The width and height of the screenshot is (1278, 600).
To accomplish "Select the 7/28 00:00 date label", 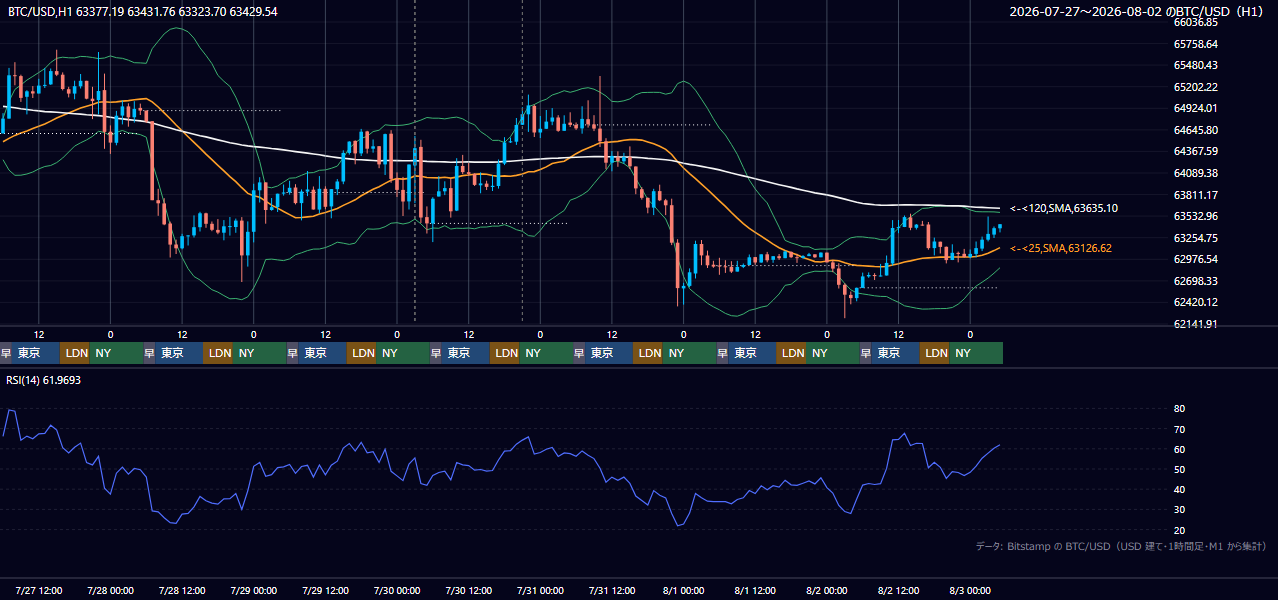I will pyautogui.click(x=111, y=590).
